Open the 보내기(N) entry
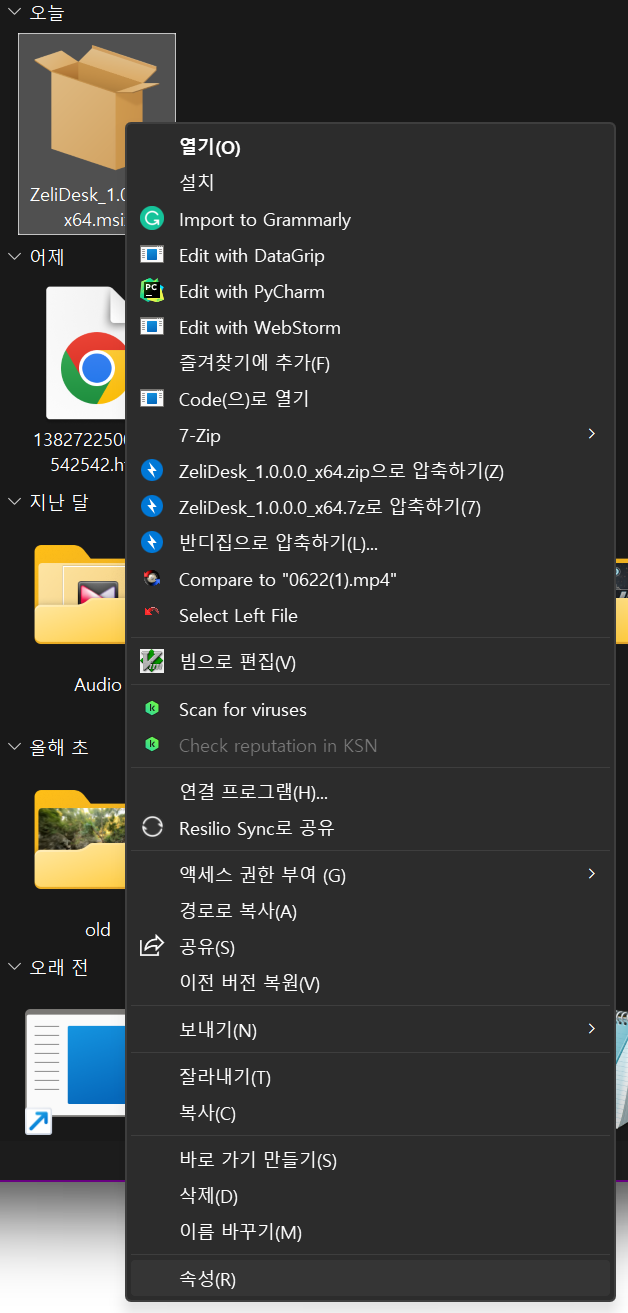The image size is (628, 1313). [x=370, y=1029]
